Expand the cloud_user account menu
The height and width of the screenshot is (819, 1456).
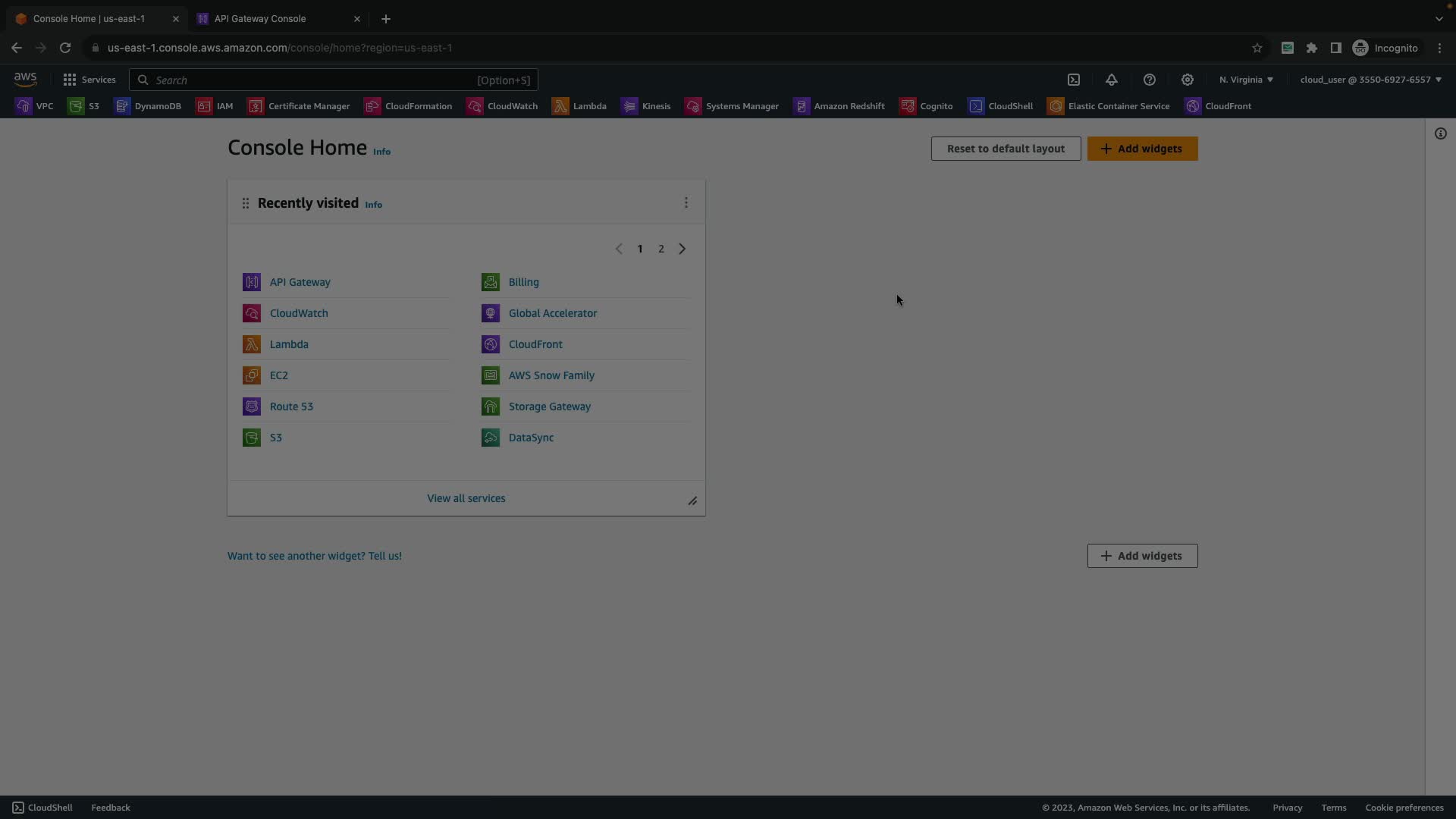[1370, 80]
